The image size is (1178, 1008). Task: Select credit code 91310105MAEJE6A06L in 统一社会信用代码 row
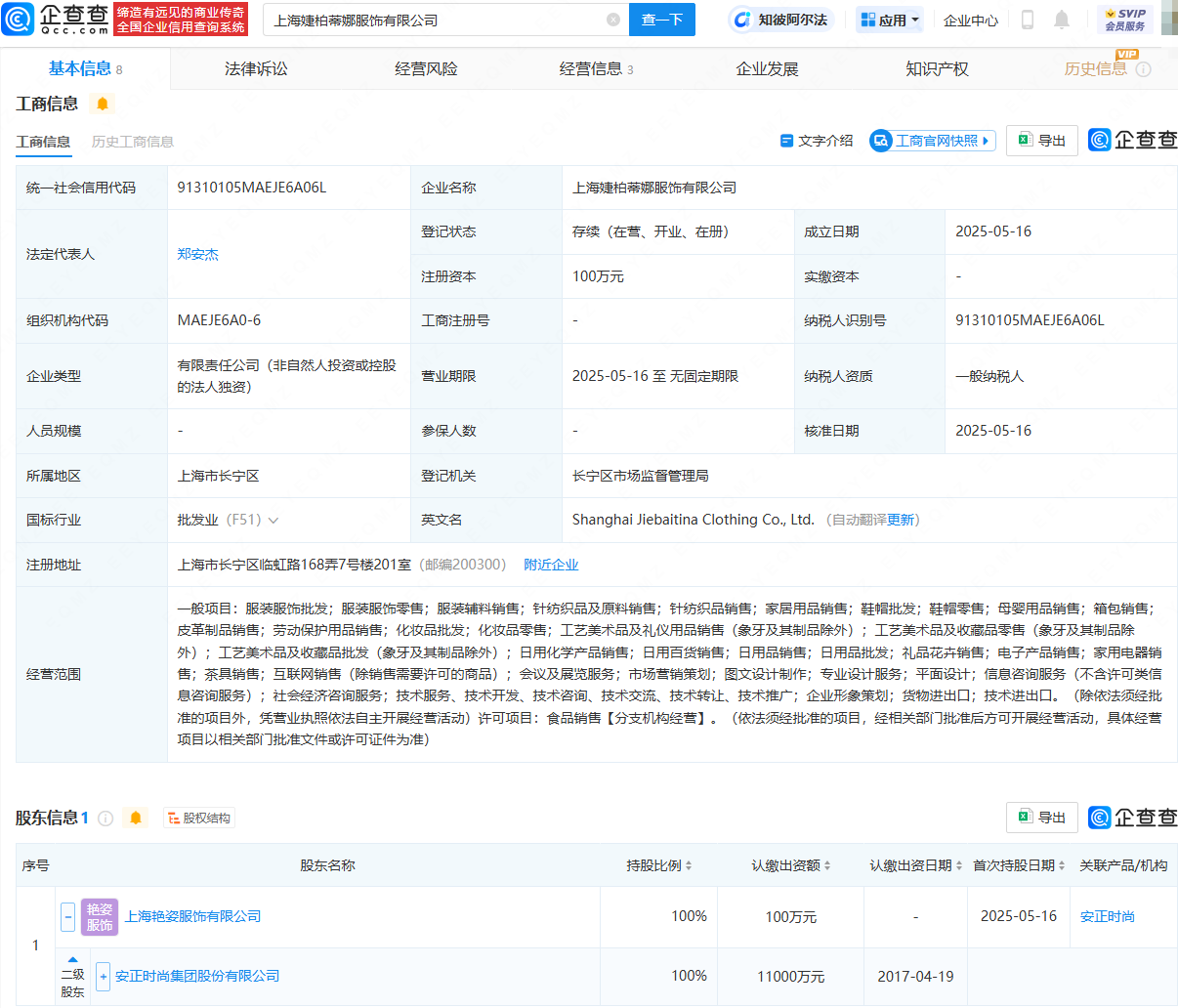[252, 188]
